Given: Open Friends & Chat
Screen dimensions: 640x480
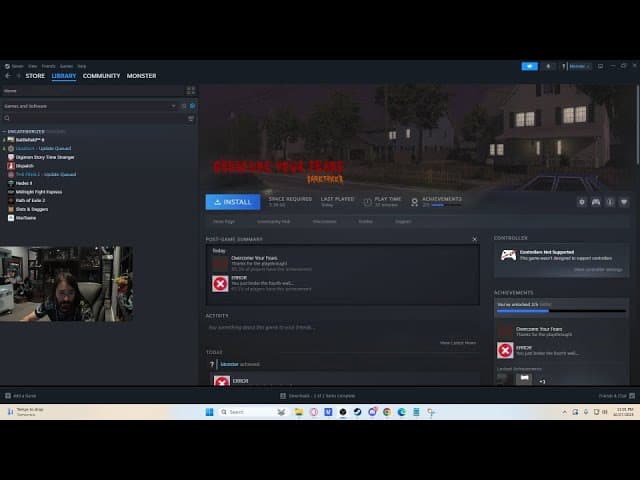Looking at the screenshot, I should click(616, 396).
